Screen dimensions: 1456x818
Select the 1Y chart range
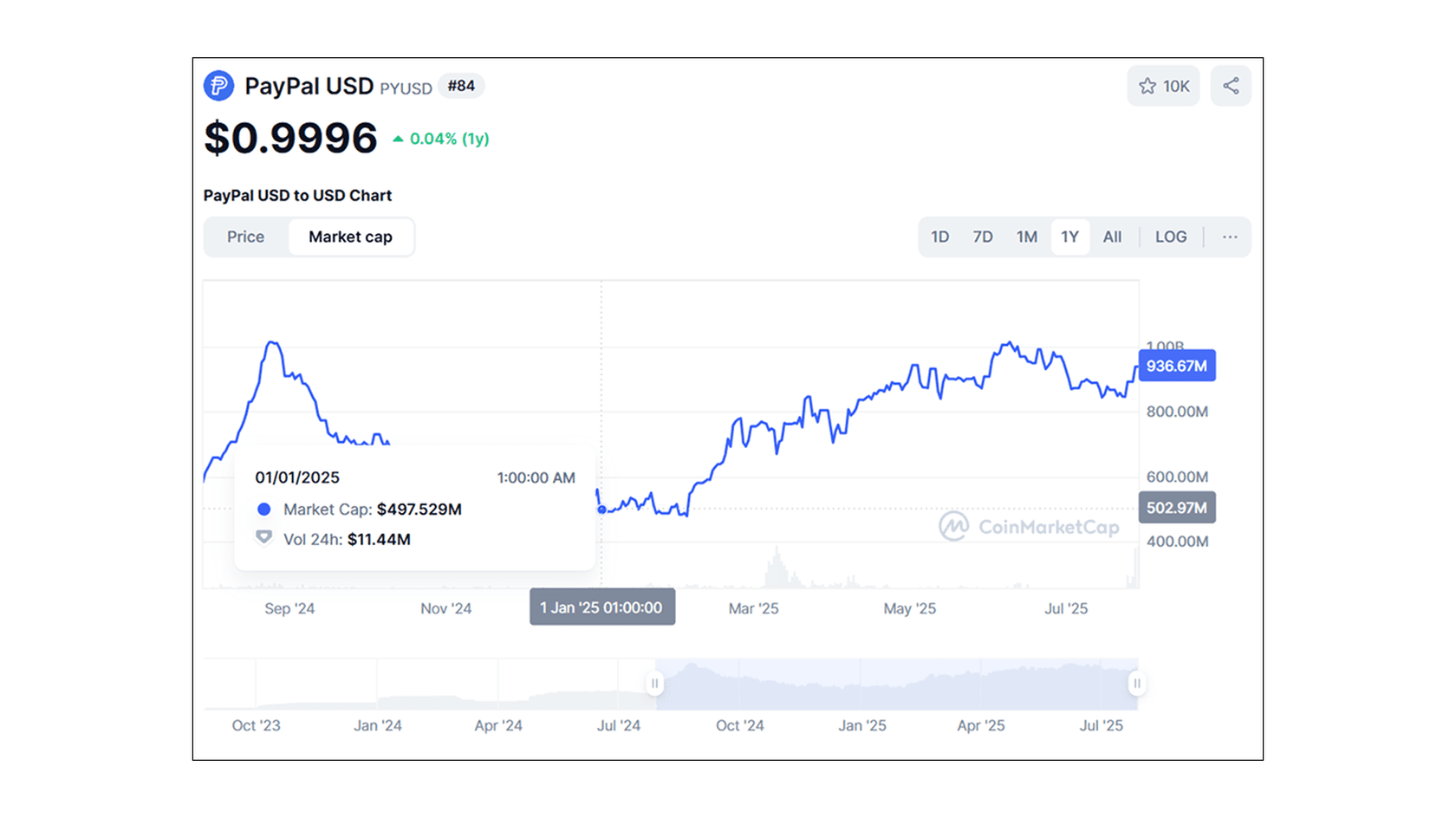1070,237
